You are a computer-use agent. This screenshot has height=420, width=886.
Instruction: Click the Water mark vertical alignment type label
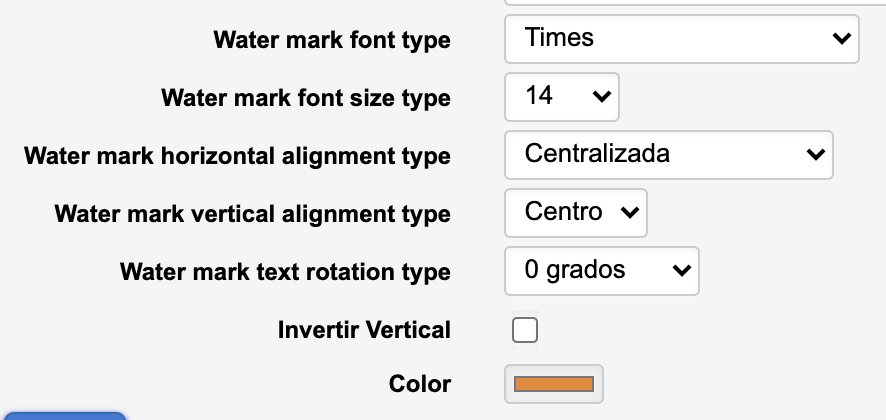(x=252, y=215)
